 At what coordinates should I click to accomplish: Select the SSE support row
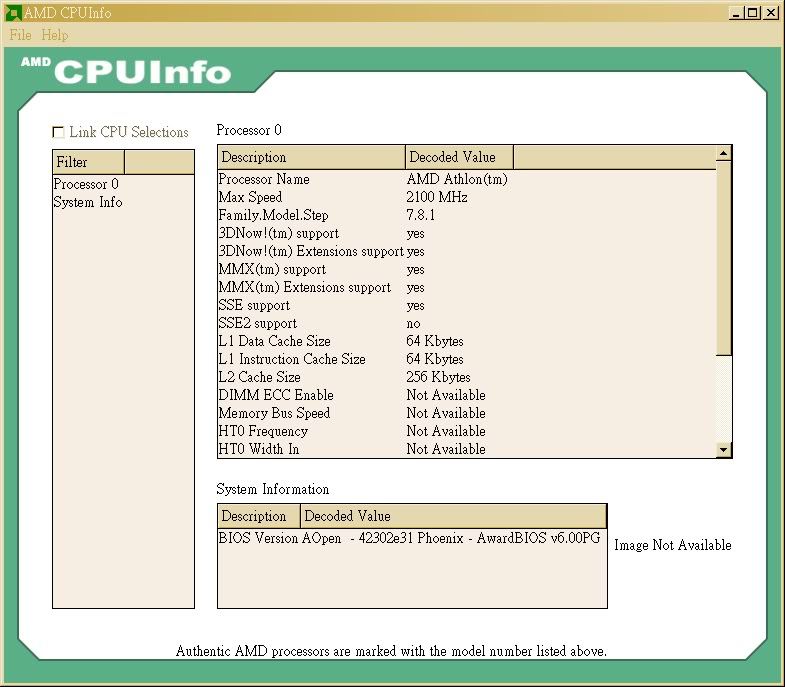467,305
